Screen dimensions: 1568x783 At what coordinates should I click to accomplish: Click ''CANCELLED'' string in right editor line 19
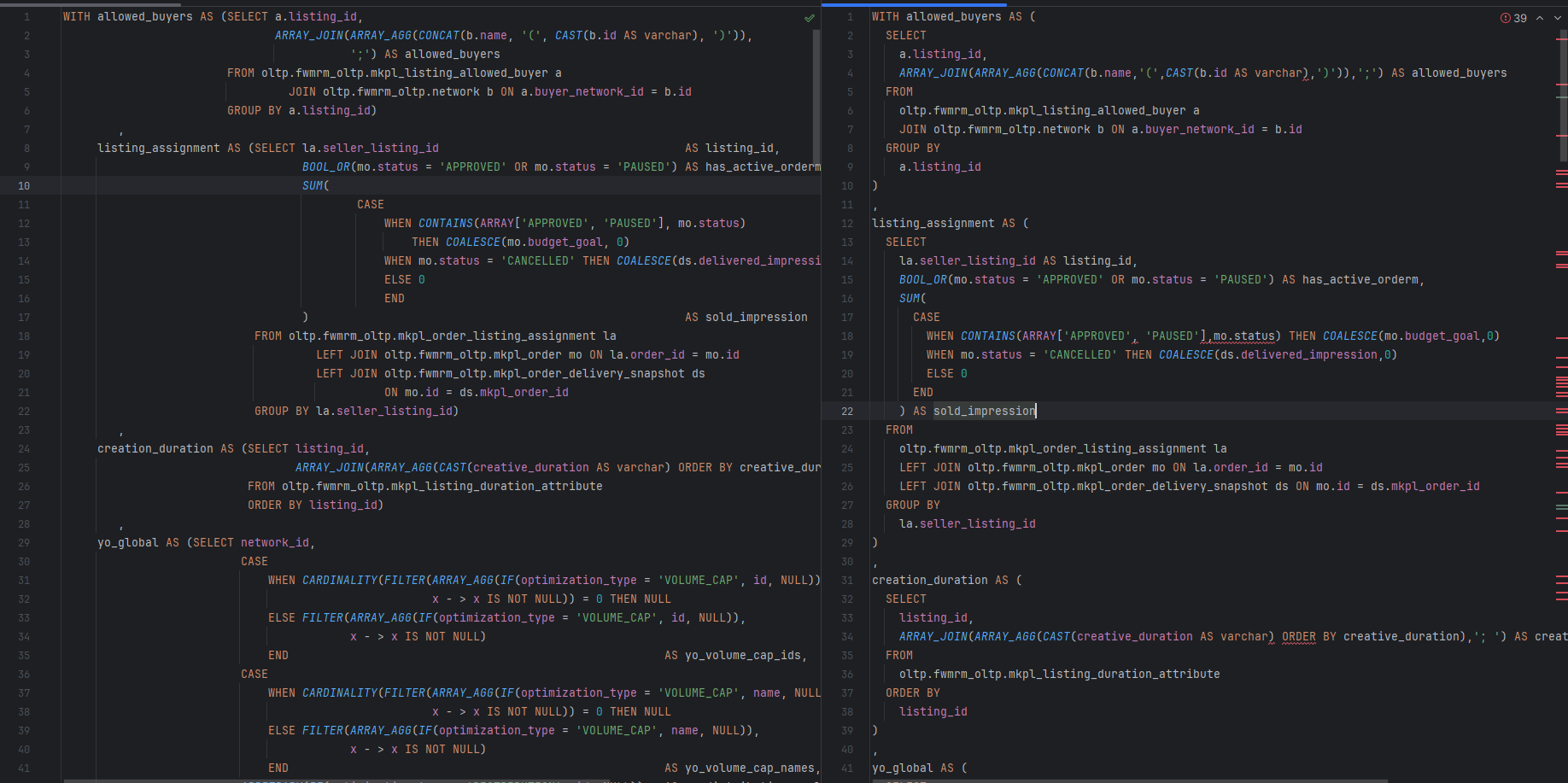pyautogui.click(x=1080, y=354)
